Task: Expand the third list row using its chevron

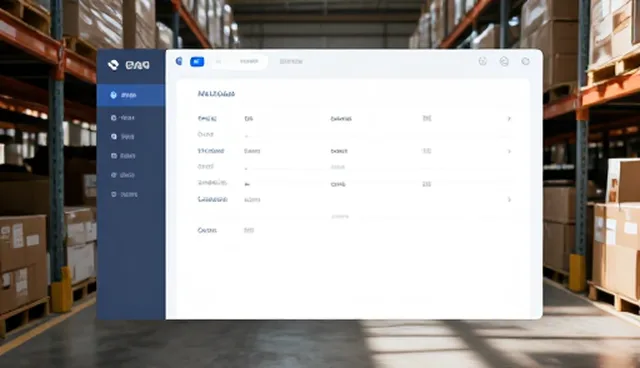Action: 509,151
